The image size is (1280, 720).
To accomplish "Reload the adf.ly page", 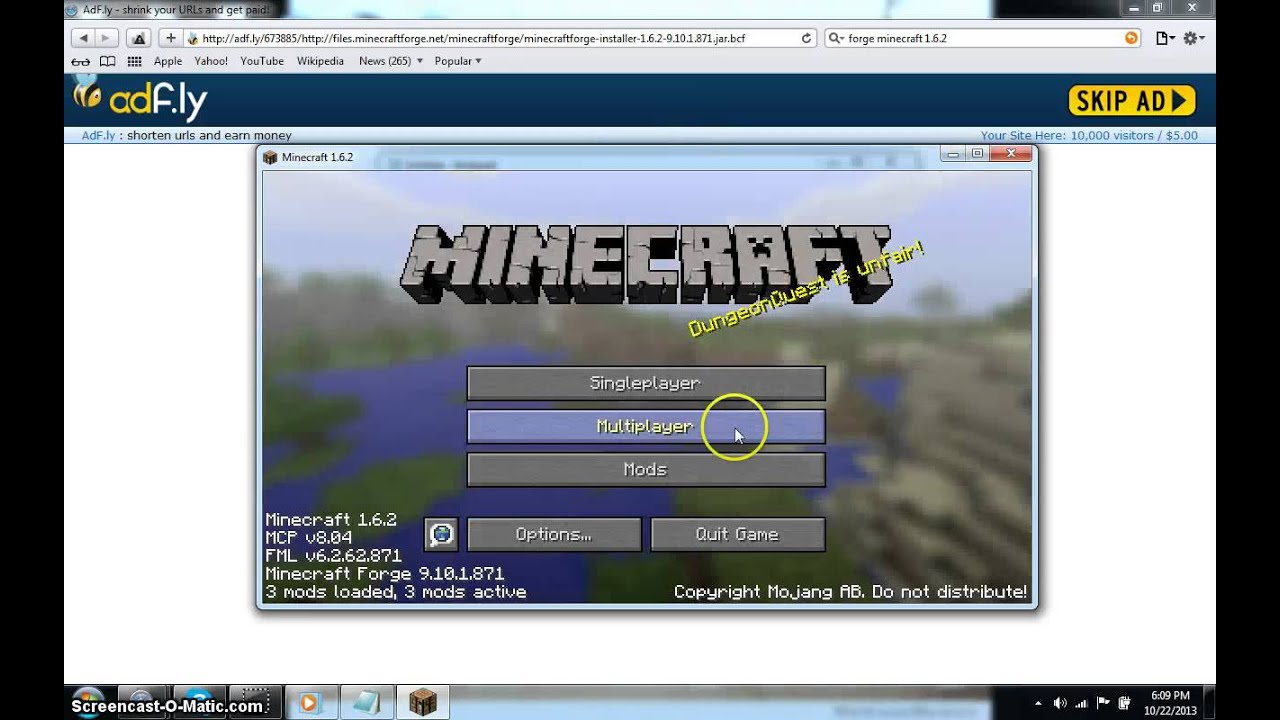I will [806, 38].
